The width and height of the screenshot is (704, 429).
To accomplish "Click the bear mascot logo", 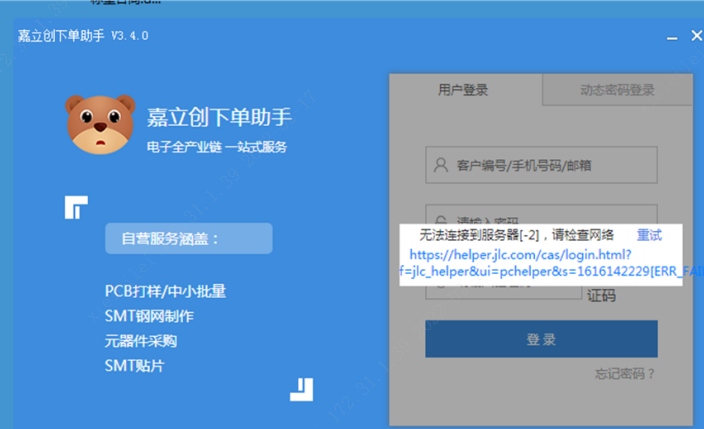I will (x=100, y=124).
